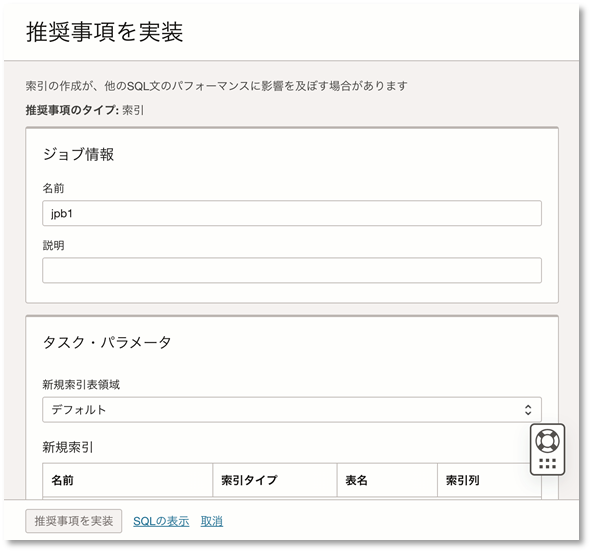
Task: Click the ジョブ情報 section heading
Action: point(78,154)
